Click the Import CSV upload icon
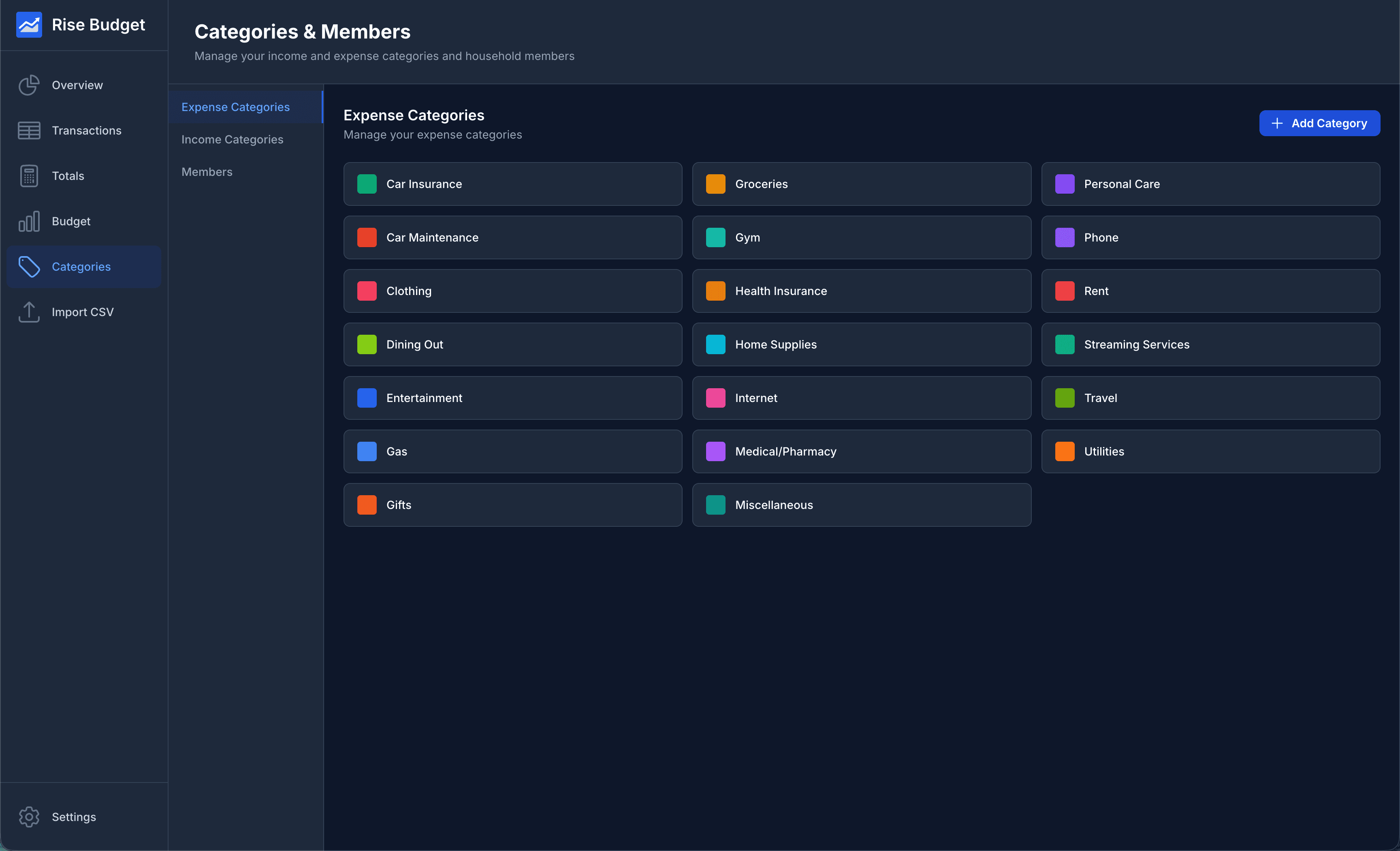The width and height of the screenshot is (1400, 851). [x=29, y=312]
